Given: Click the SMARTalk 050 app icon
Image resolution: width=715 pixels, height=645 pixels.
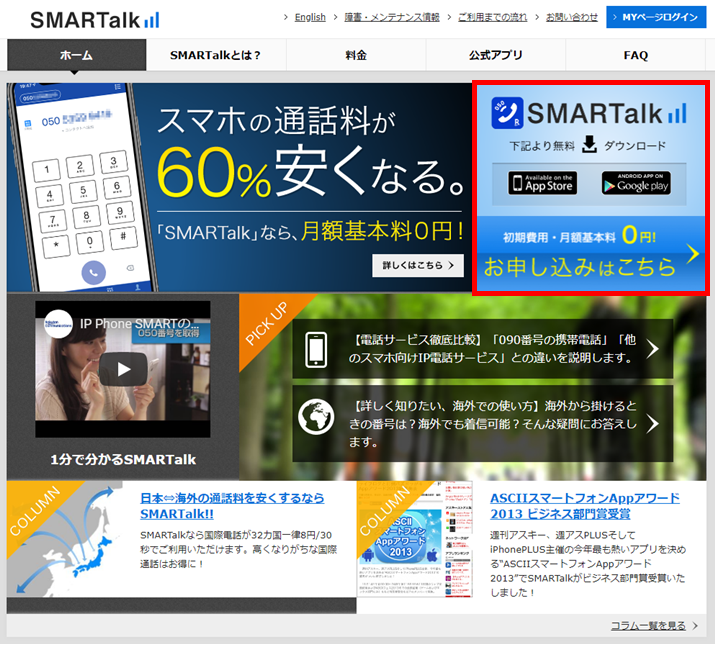Looking at the screenshot, I should pos(507,113).
